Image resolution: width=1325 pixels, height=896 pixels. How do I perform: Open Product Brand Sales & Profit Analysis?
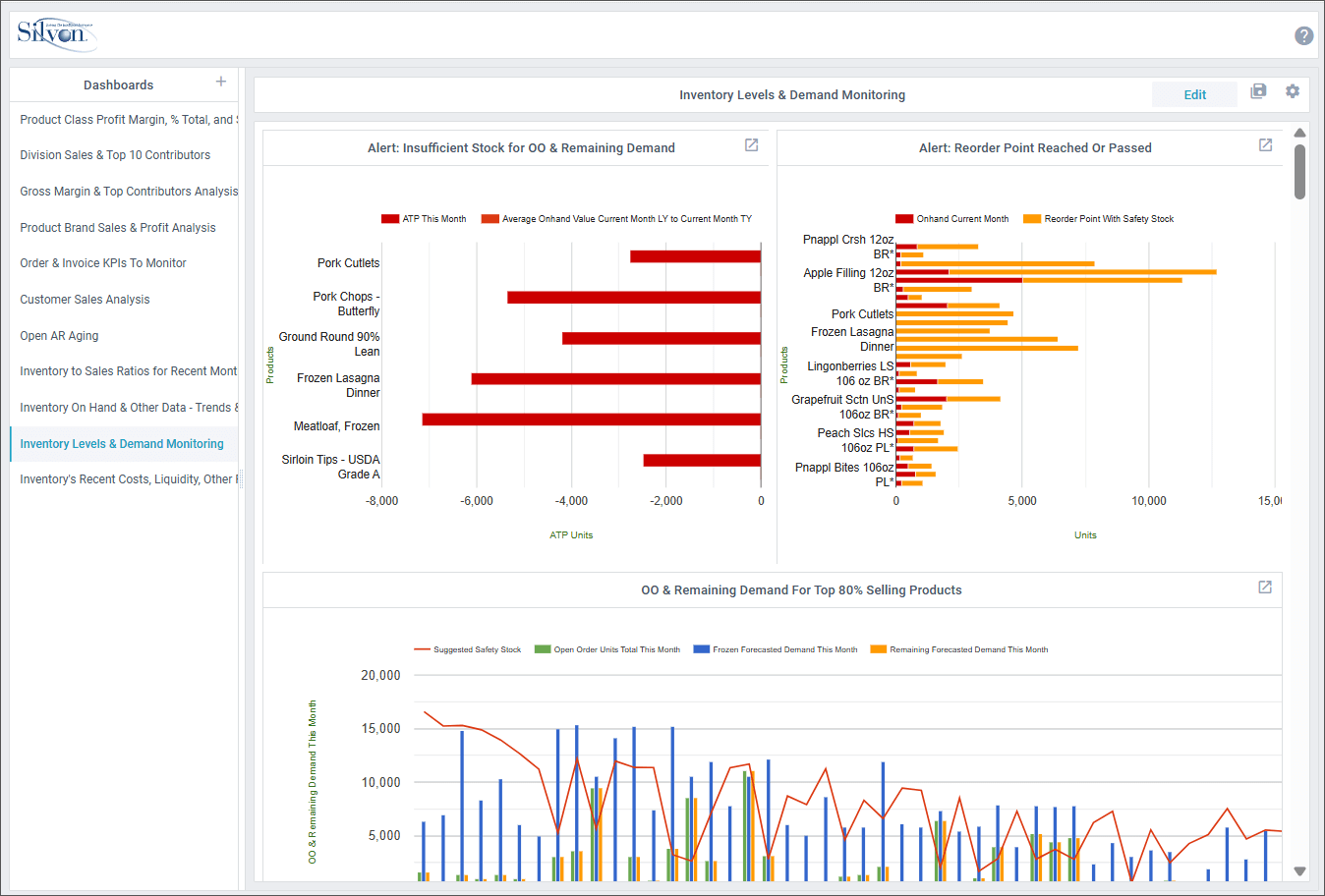coord(124,228)
